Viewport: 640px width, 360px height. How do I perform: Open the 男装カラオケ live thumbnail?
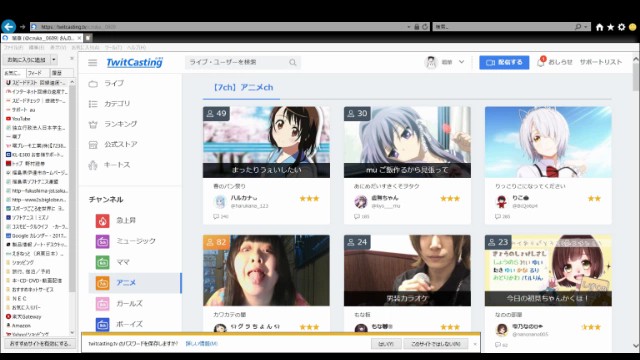pyautogui.click(x=407, y=270)
